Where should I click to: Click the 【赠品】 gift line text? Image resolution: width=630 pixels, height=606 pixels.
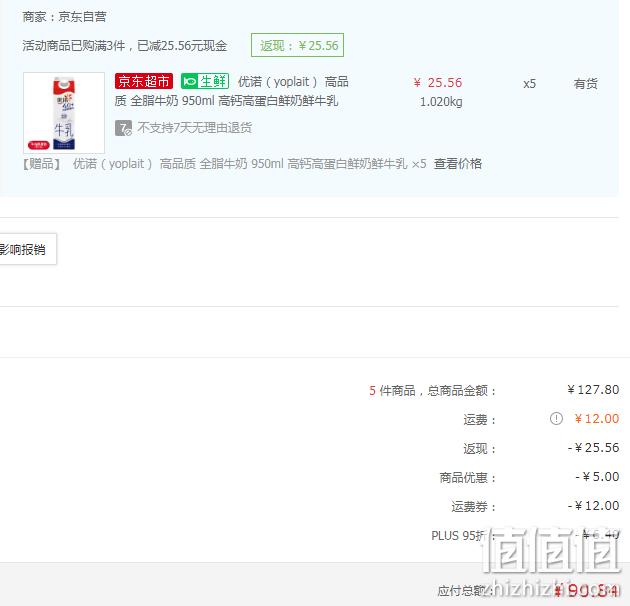click(224, 164)
